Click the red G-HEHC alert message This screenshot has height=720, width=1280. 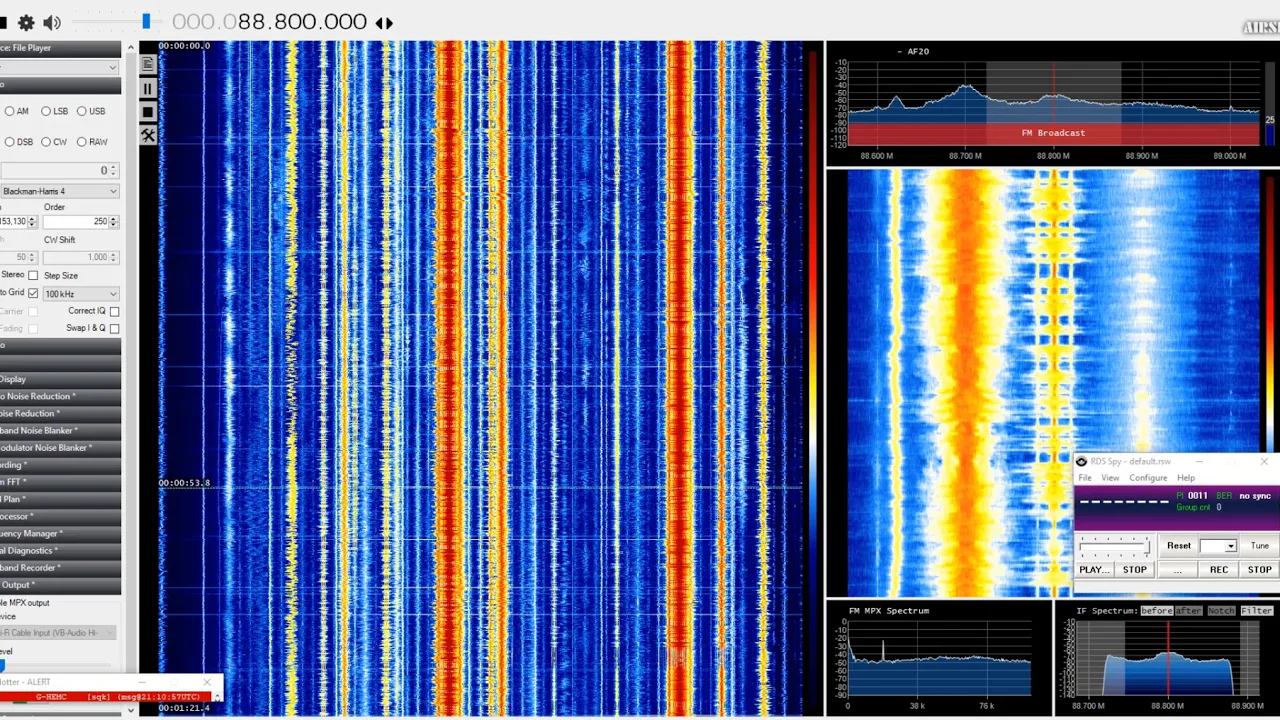(x=105, y=696)
